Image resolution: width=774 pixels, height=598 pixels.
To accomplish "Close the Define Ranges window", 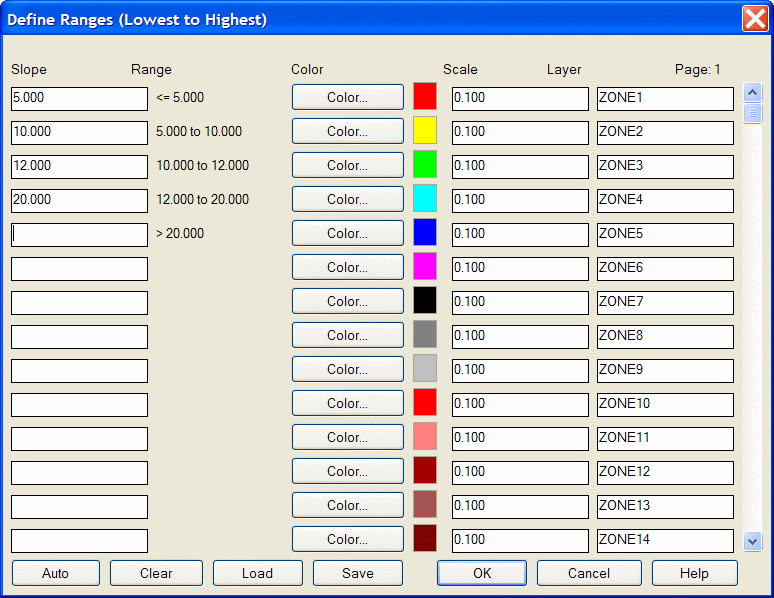I will pos(754,19).
